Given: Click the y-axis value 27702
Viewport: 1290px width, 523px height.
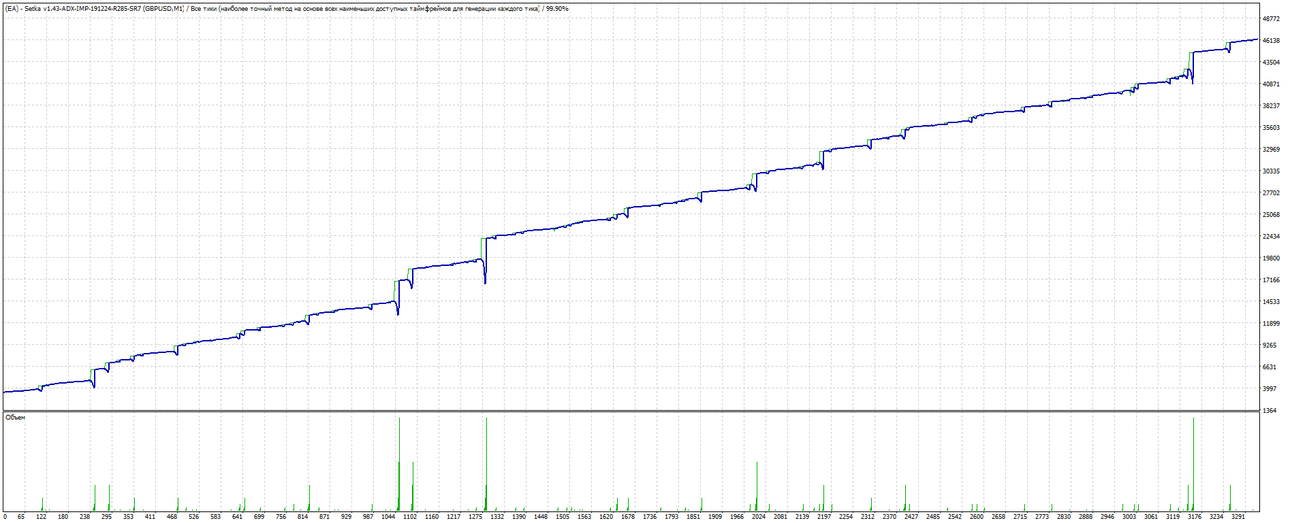Looking at the screenshot, I should 1272,193.
